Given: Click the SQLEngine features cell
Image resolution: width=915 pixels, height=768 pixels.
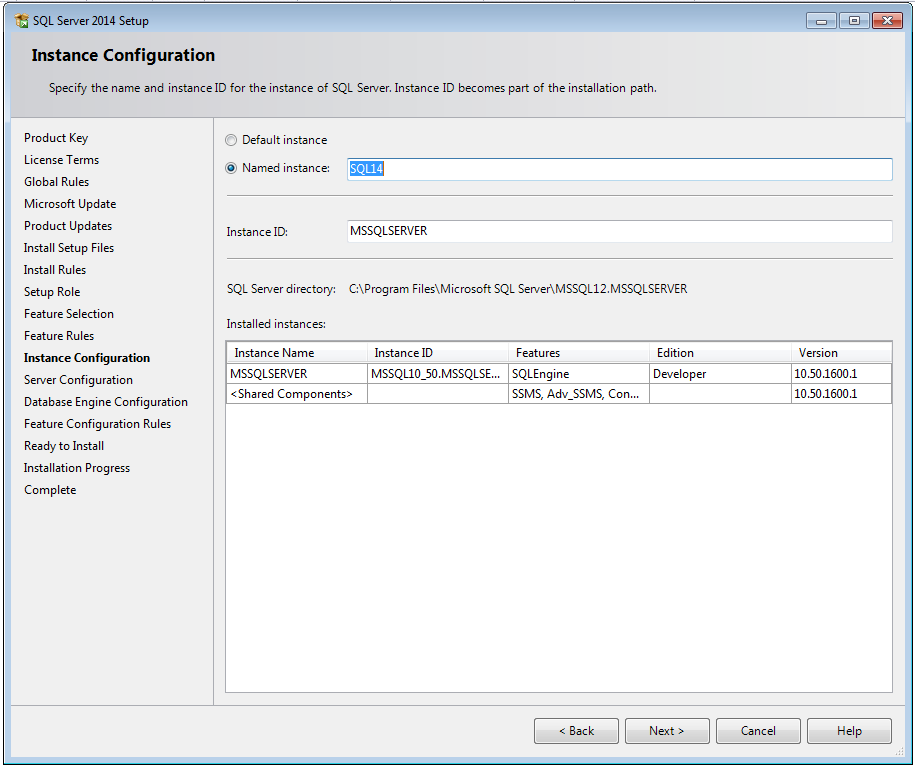Looking at the screenshot, I should coord(579,373).
